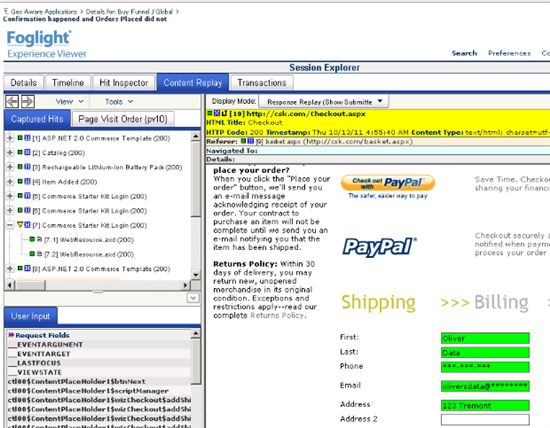Switch to Page Visit Order (pv10) tab

(123, 119)
